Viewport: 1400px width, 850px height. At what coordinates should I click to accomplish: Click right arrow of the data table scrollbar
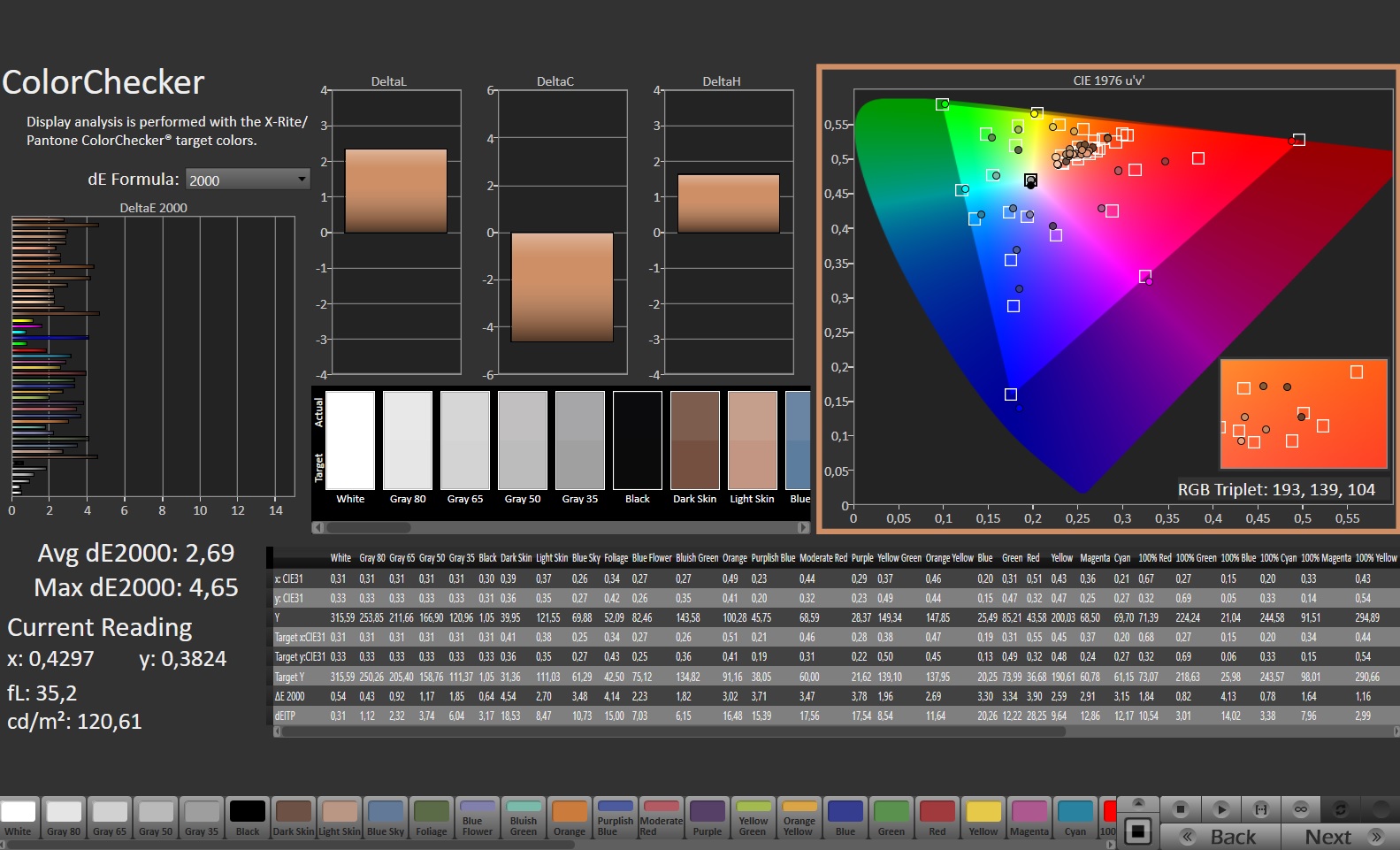click(x=1396, y=731)
